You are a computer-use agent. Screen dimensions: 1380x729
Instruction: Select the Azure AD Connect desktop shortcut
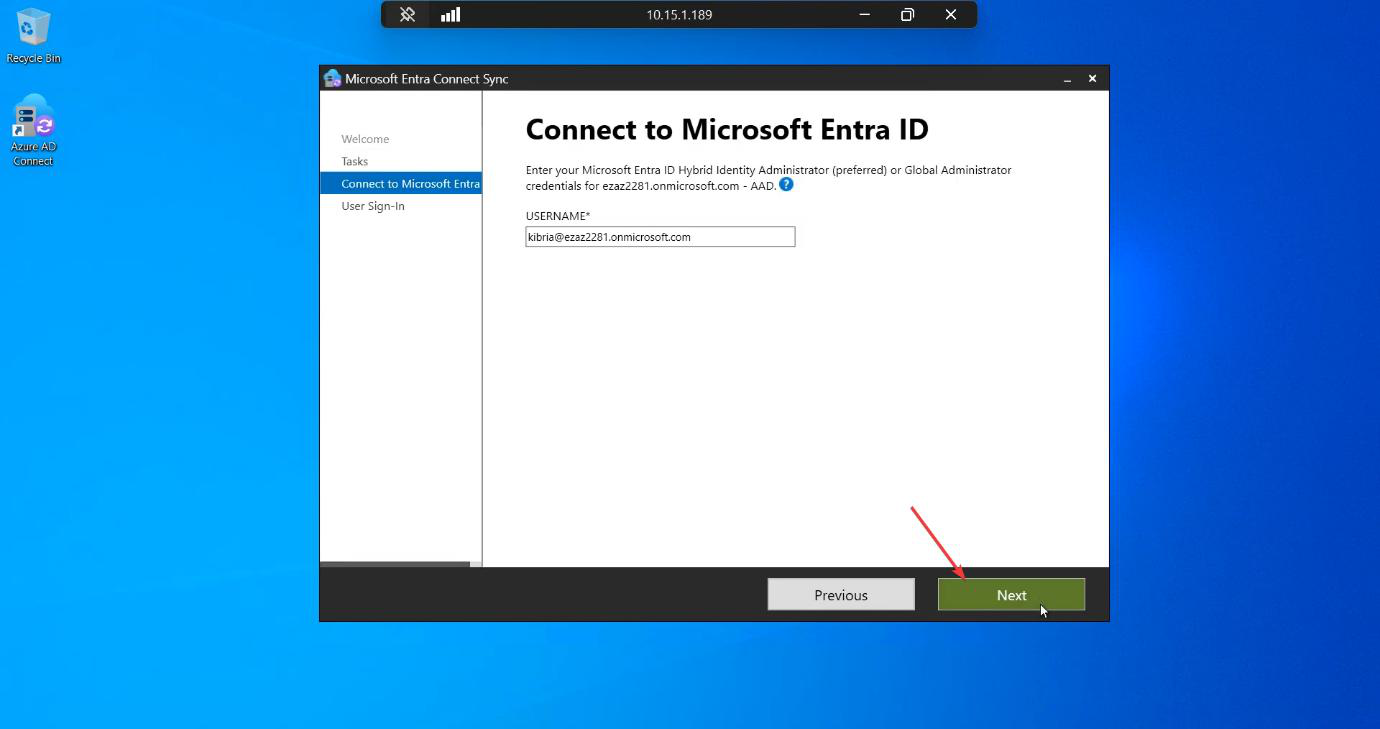pyautogui.click(x=33, y=131)
